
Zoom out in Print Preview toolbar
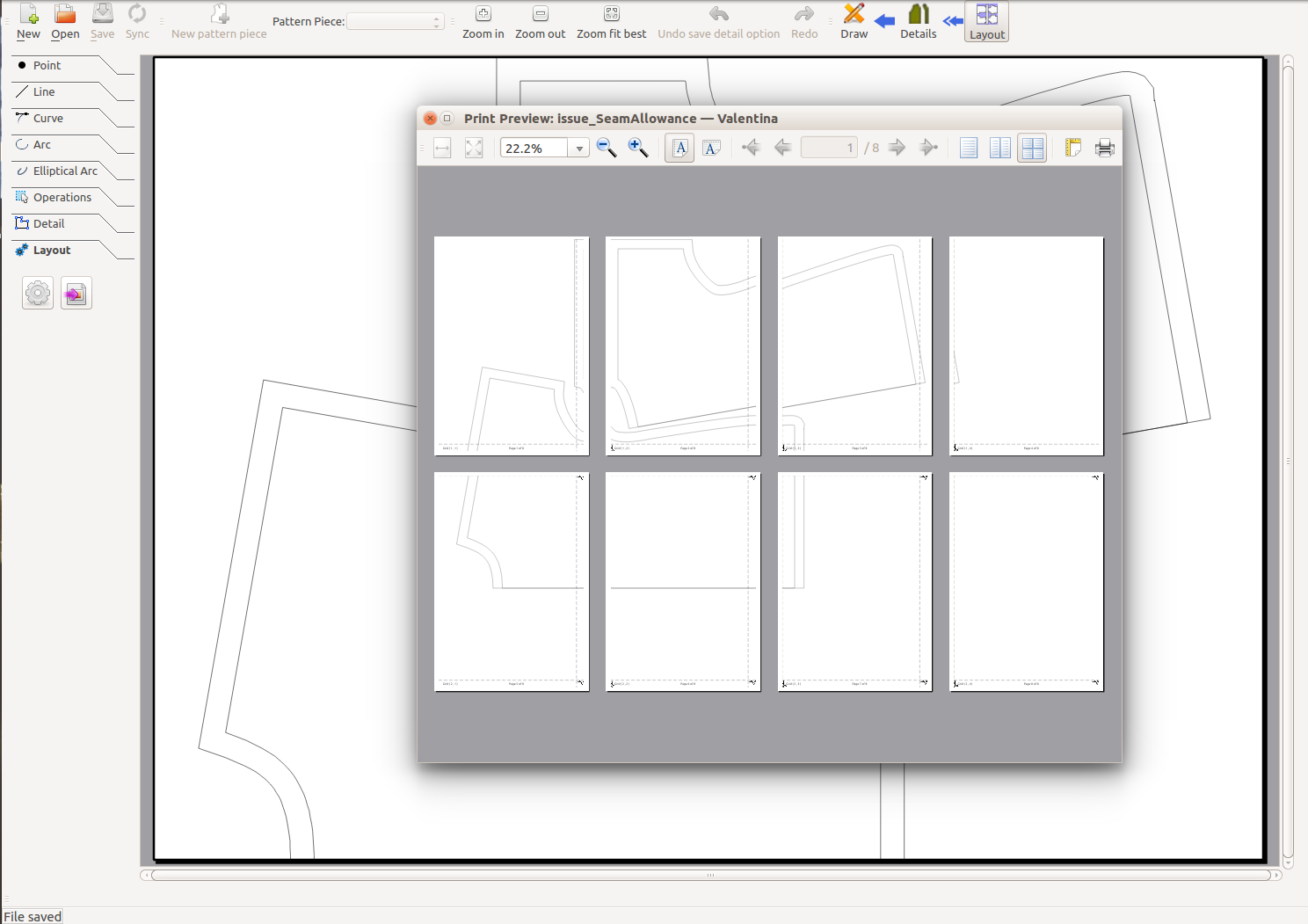[607, 149]
